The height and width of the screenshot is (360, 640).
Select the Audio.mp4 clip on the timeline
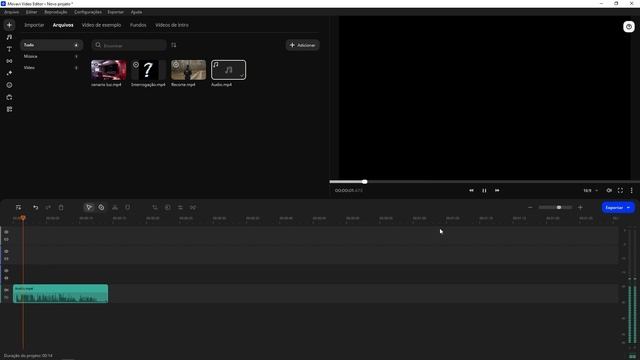coord(60,294)
